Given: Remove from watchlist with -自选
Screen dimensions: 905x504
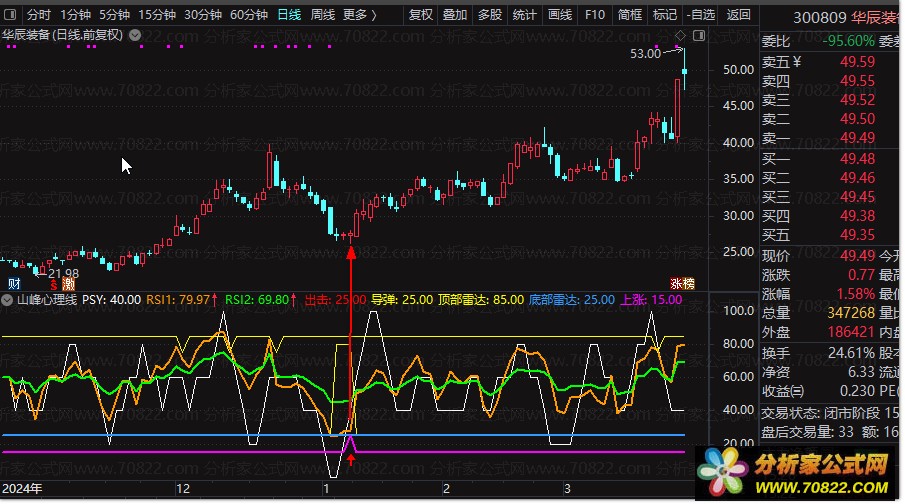Looking at the screenshot, I should (701, 14).
